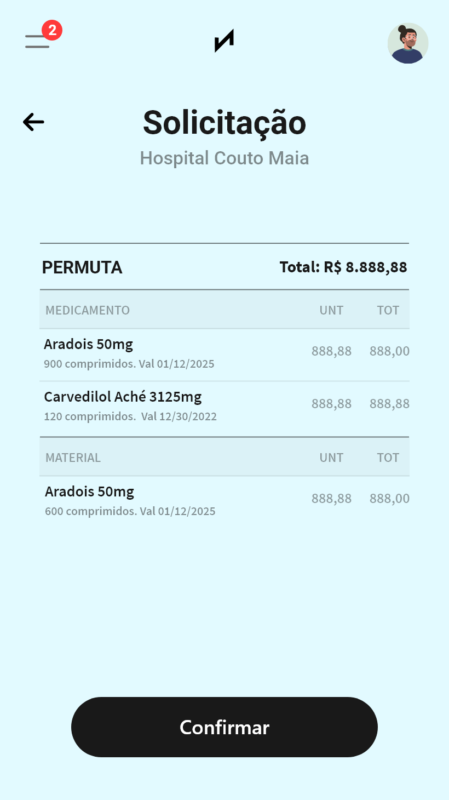The height and width of the screenshot is (800, 449).
Task: Open the hamburger menu
Action: (x=37, y=41)
